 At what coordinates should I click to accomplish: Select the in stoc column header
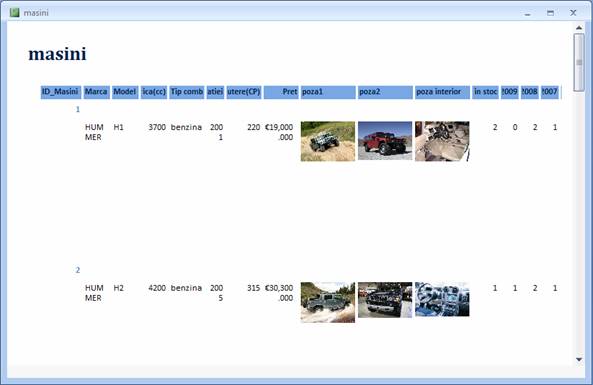pyautogui.click(x=486, y=92)
